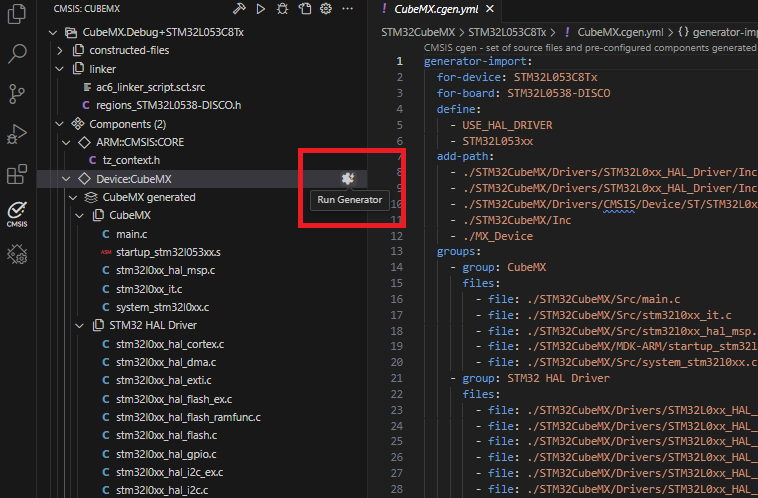The image size is (758, 498).
Task: Open stm32l0xx_hal_i2c.c file
Action: (162, 490)
